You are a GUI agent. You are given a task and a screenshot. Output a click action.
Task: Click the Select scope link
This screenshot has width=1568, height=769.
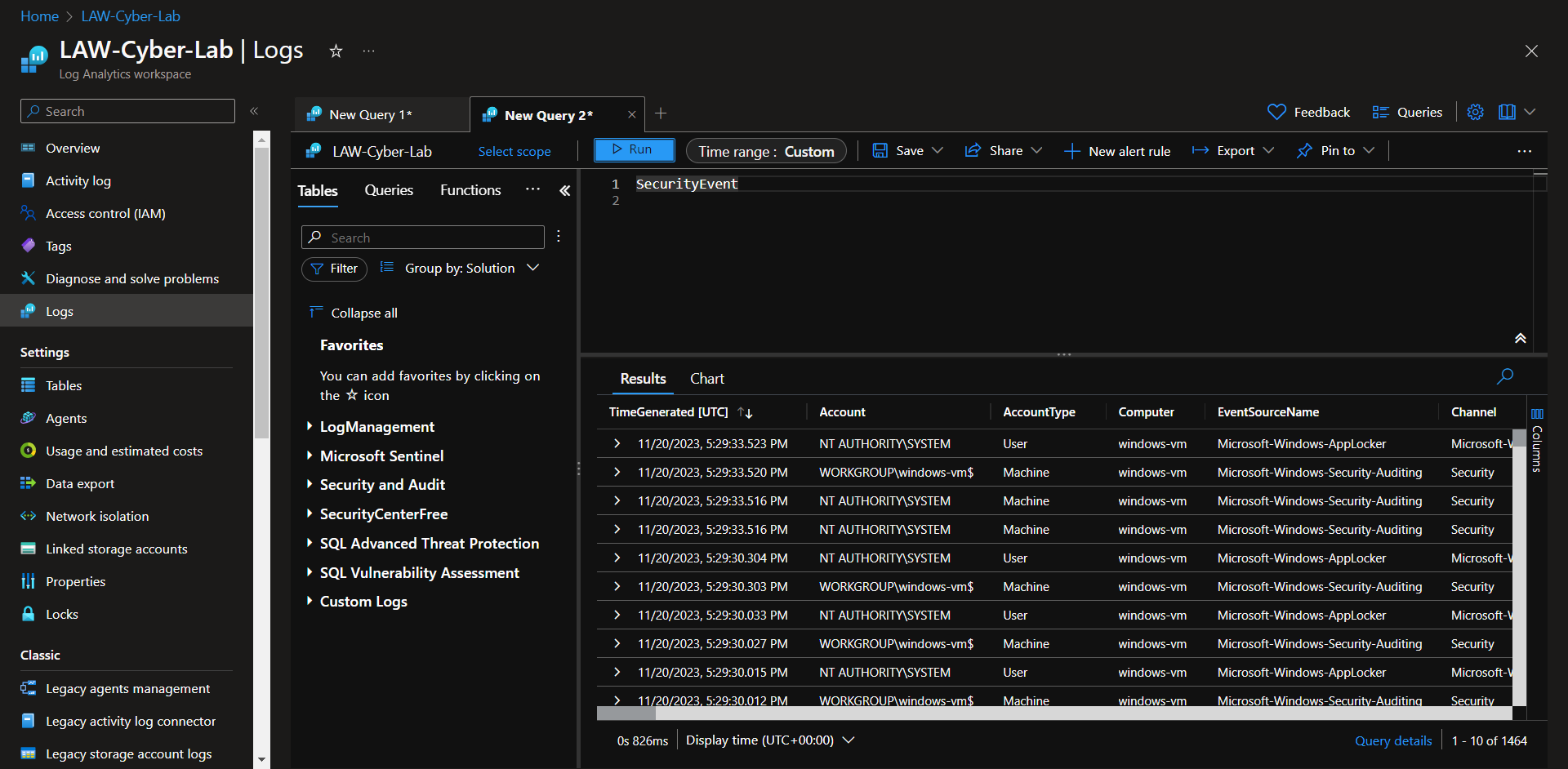[x=514, y=151]
